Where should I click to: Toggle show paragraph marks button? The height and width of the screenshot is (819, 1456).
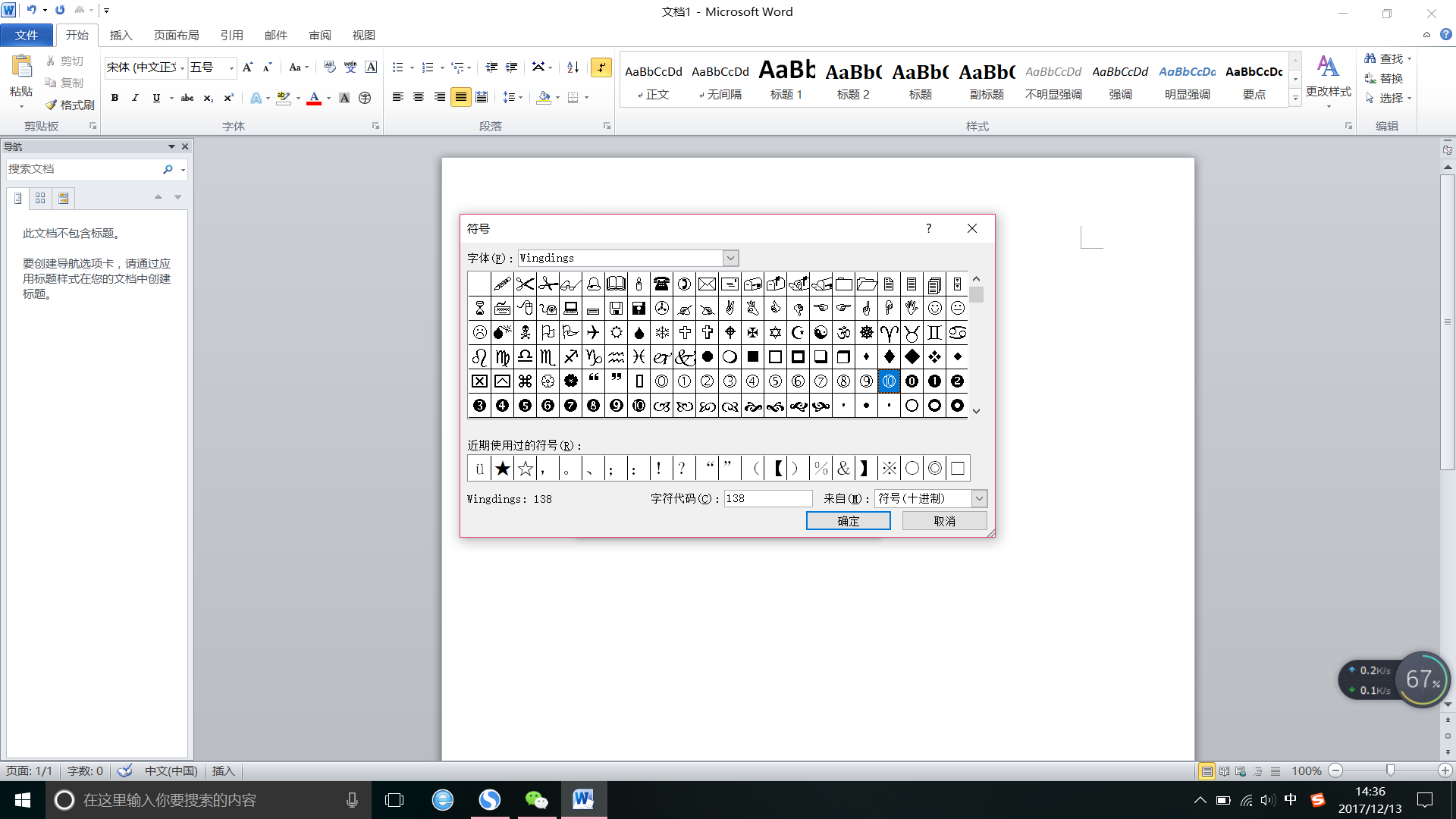601,67
